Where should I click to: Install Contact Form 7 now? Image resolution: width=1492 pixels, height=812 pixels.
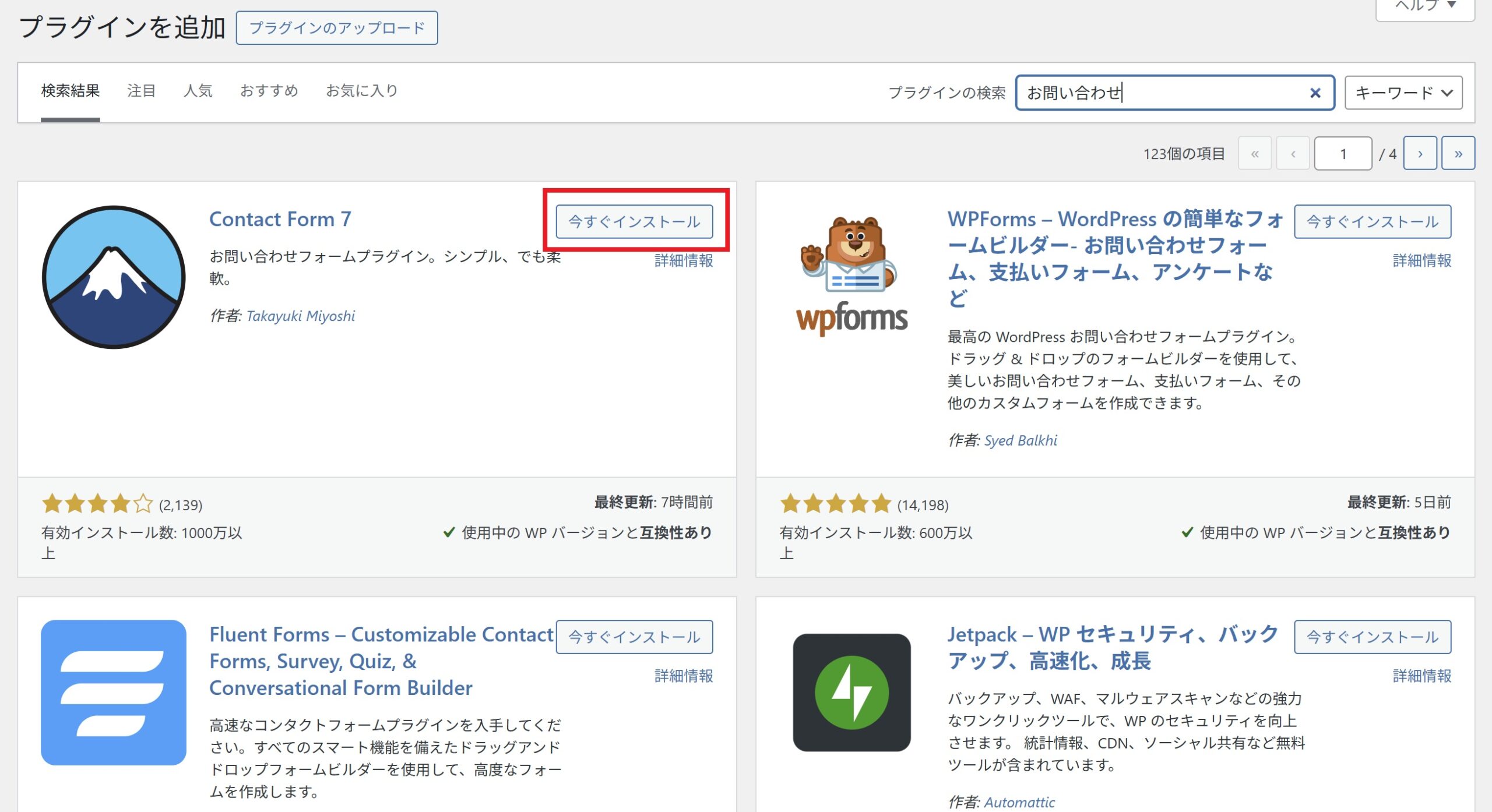coord(634,221)
